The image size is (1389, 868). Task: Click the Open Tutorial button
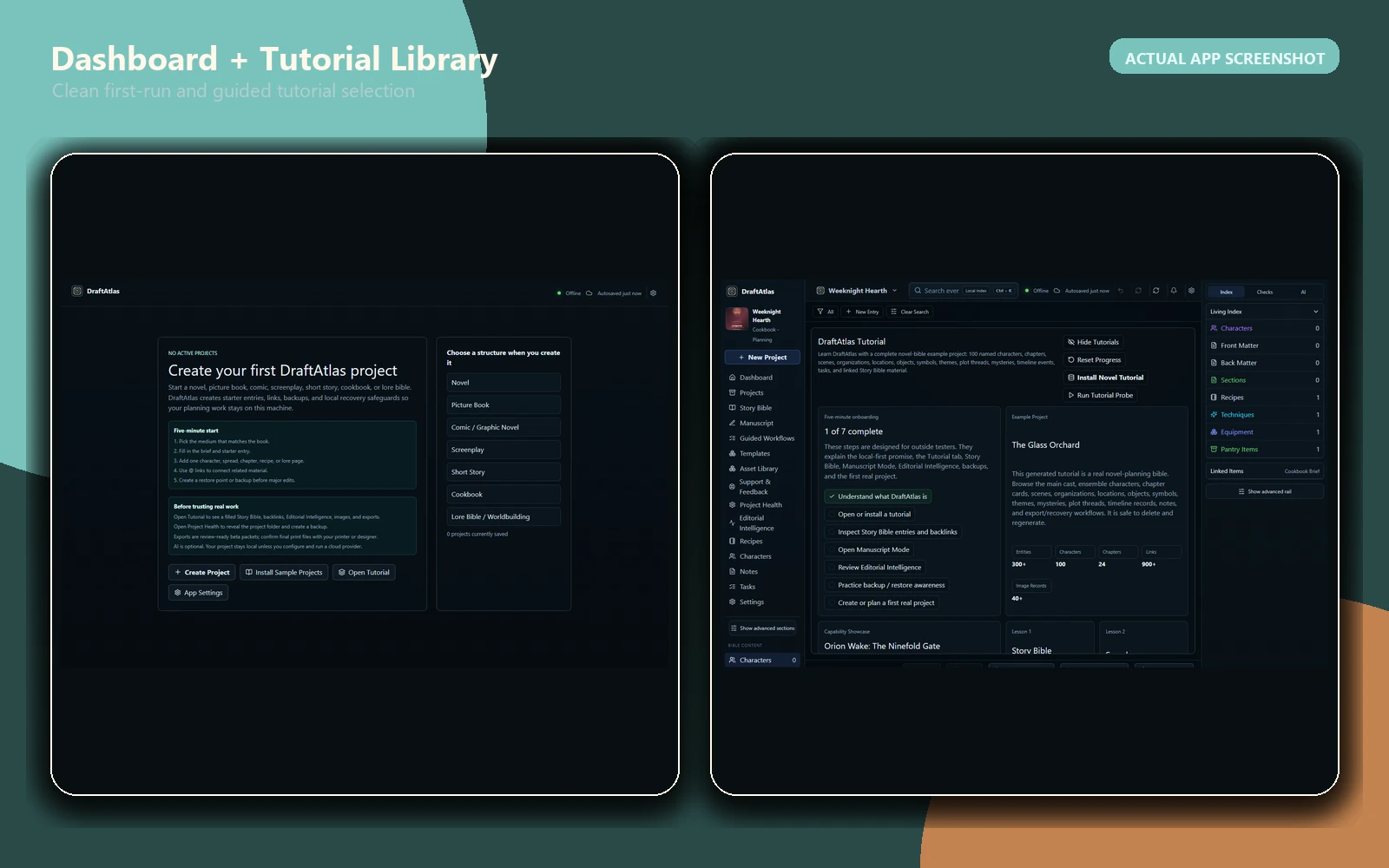[364, 572]
